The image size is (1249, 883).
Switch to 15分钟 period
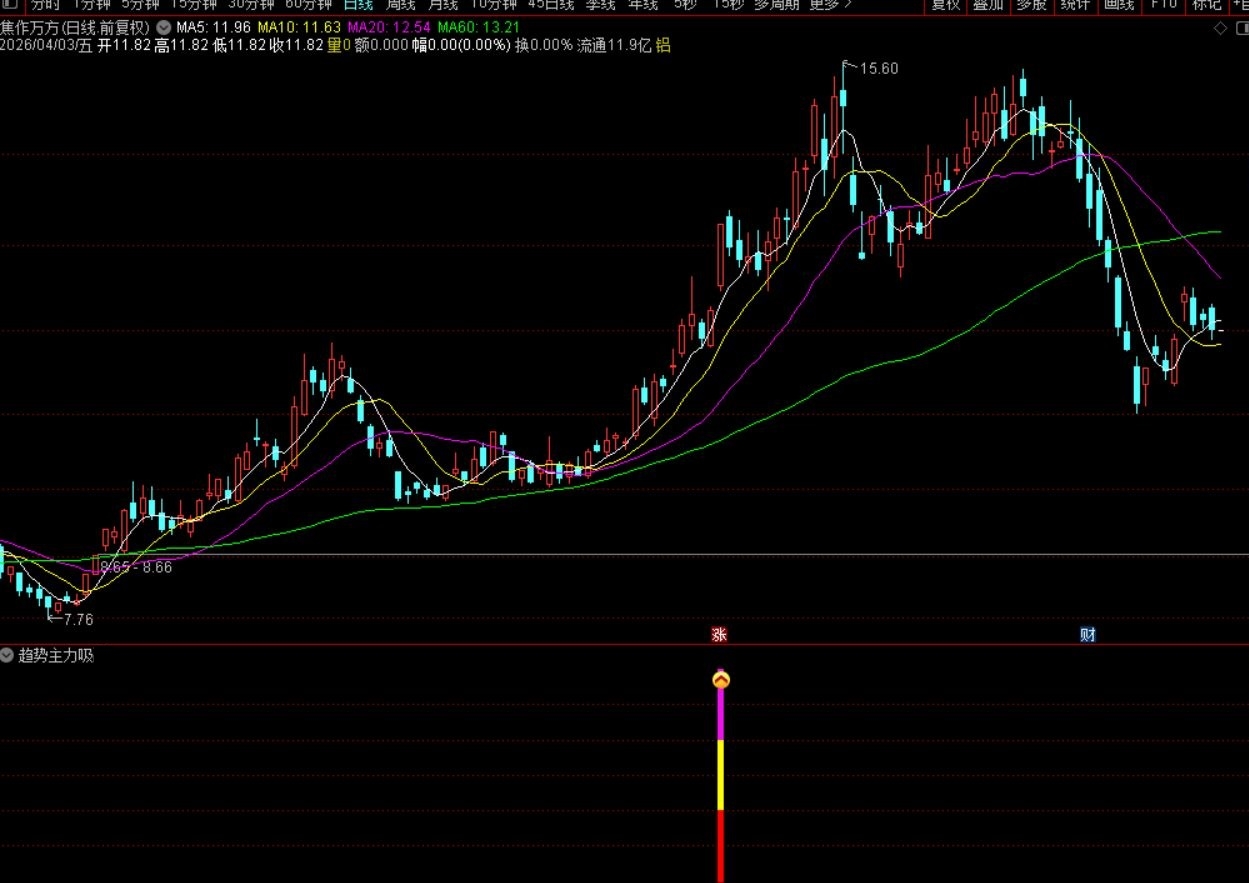(193, 5)
